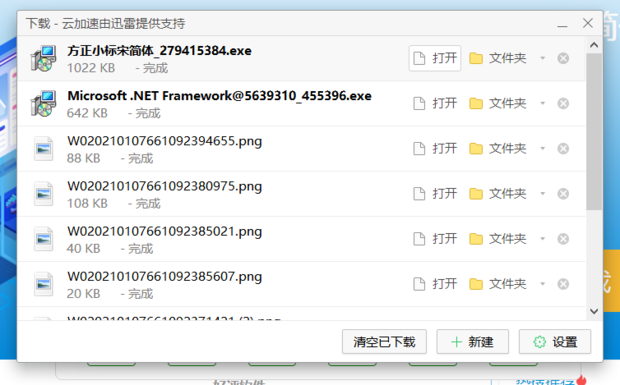Open W020210107661092385021.png via 打开
This screenshot has height=385, width=620.
[x=435, y=238]
